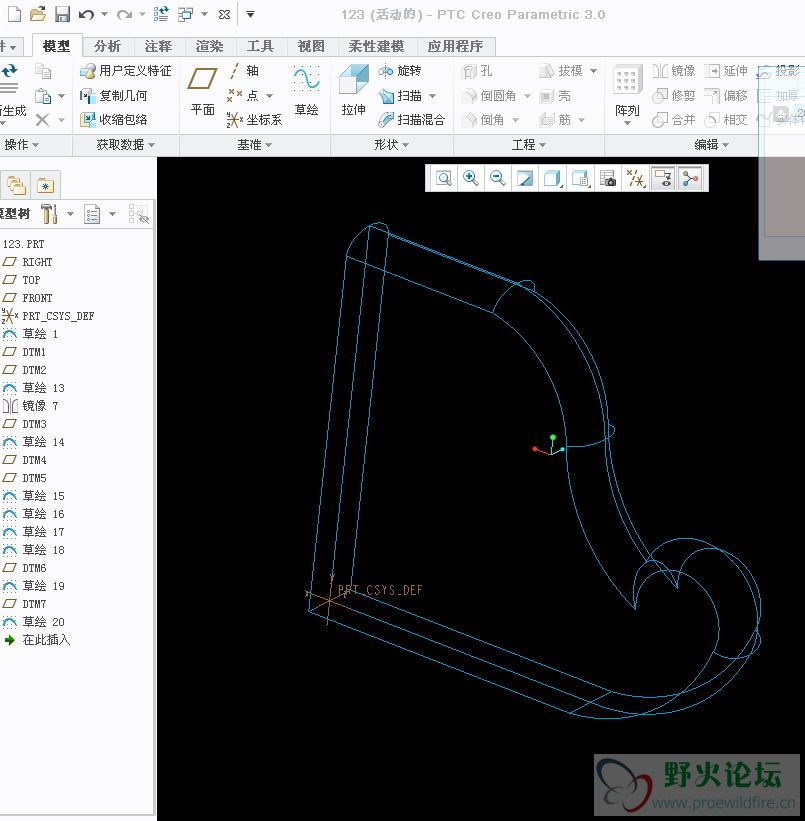Image resolution: width=805 pixels, height=821 pixels.
Task: Choose Swept Blend (扫描混合)
Action: tap(412, 120)
